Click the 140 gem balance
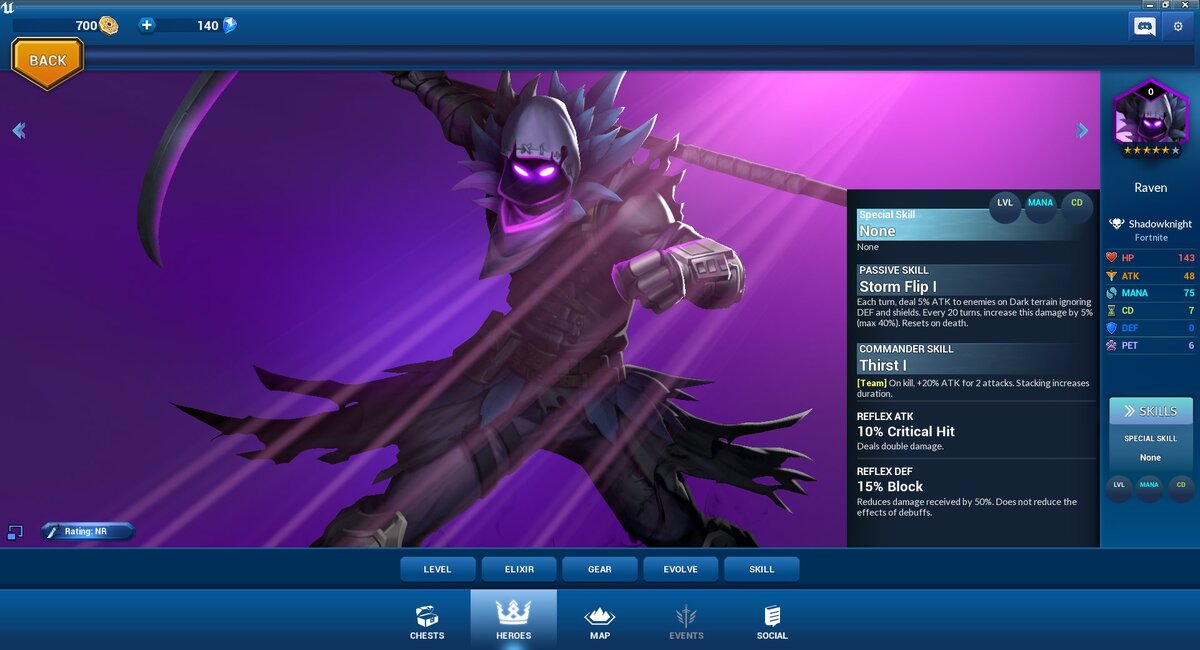Screen dimensions: 1200x650 pyautogui.click(x=208, y=25)
